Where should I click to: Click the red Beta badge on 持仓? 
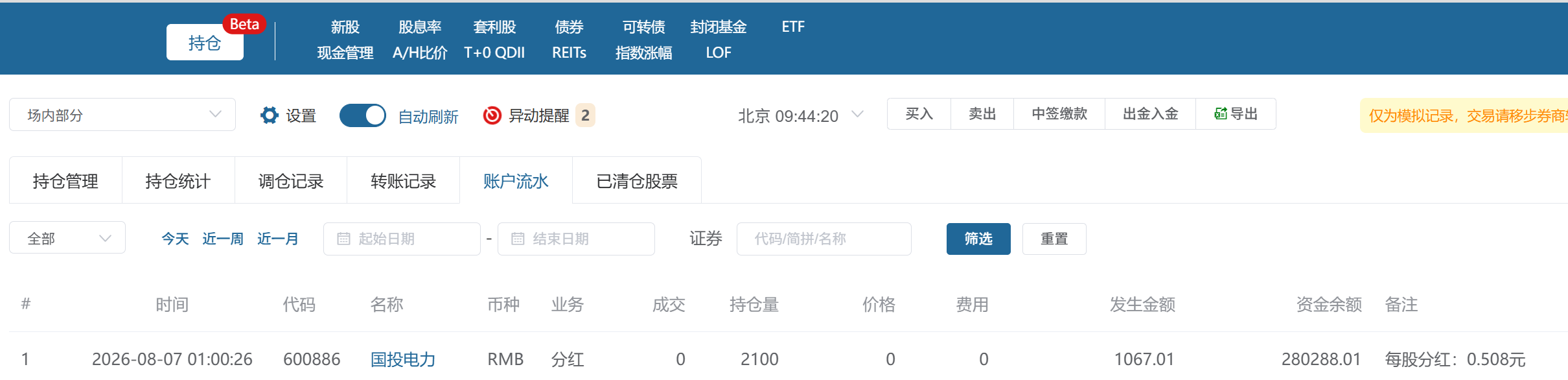(x=244, y=24)
